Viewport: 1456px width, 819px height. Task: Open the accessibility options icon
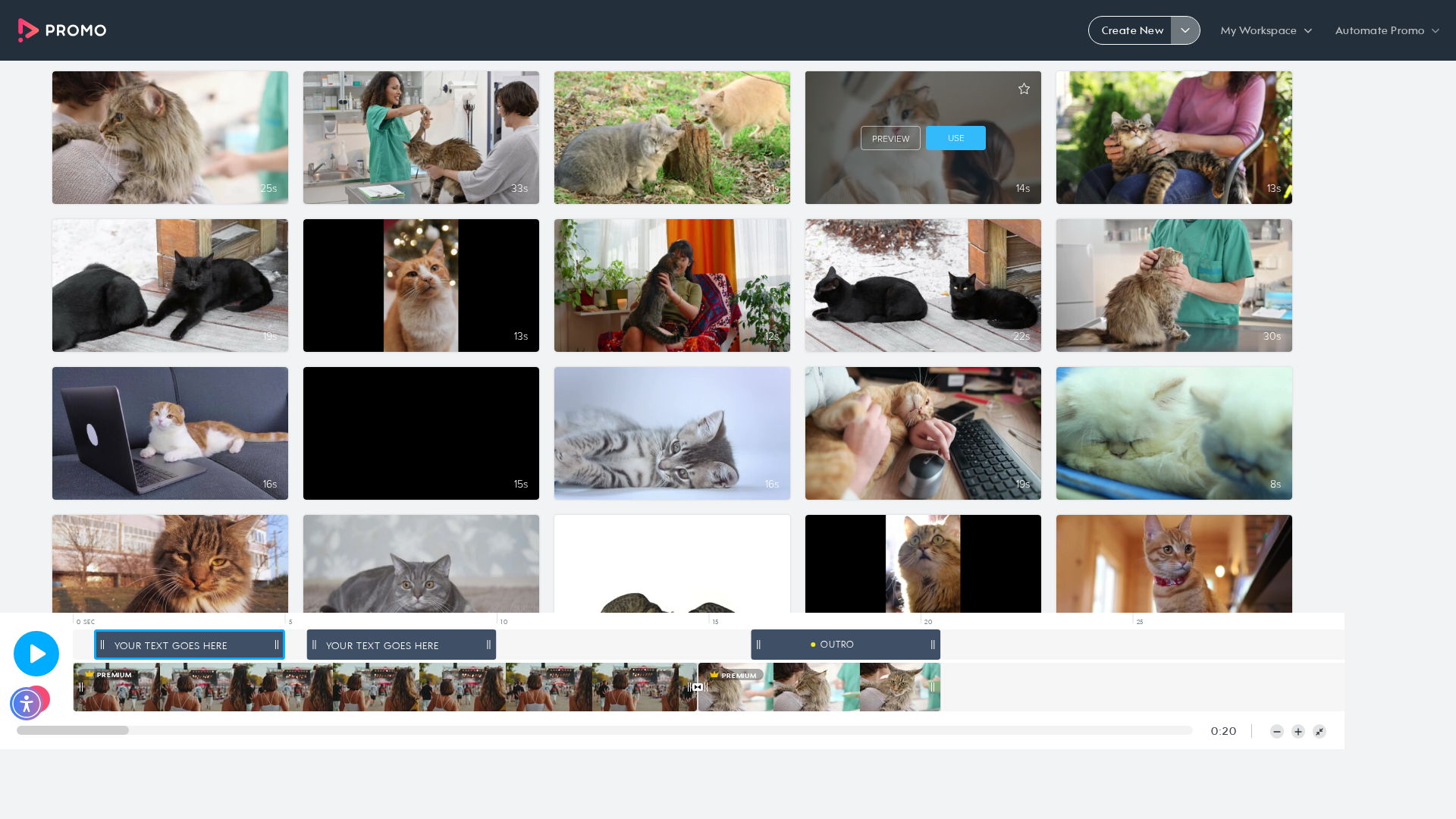26,704
